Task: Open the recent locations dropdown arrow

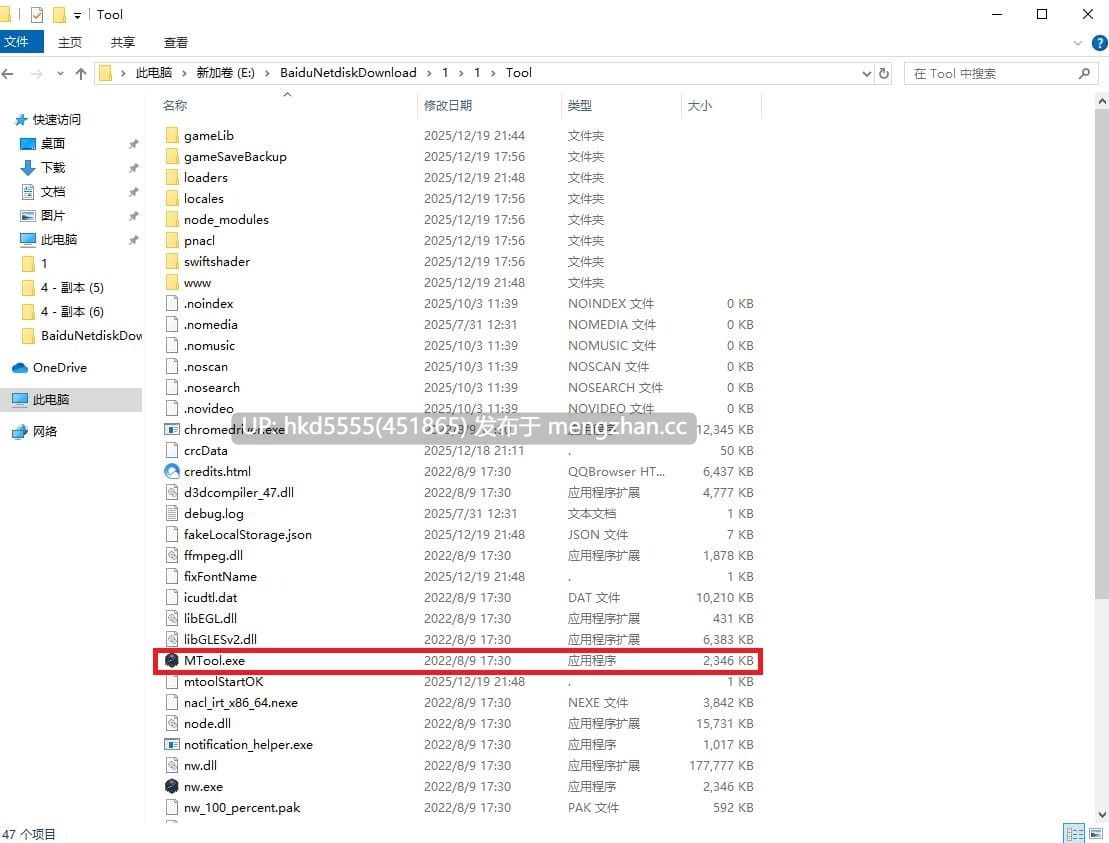Action: (x=60, y=74)
